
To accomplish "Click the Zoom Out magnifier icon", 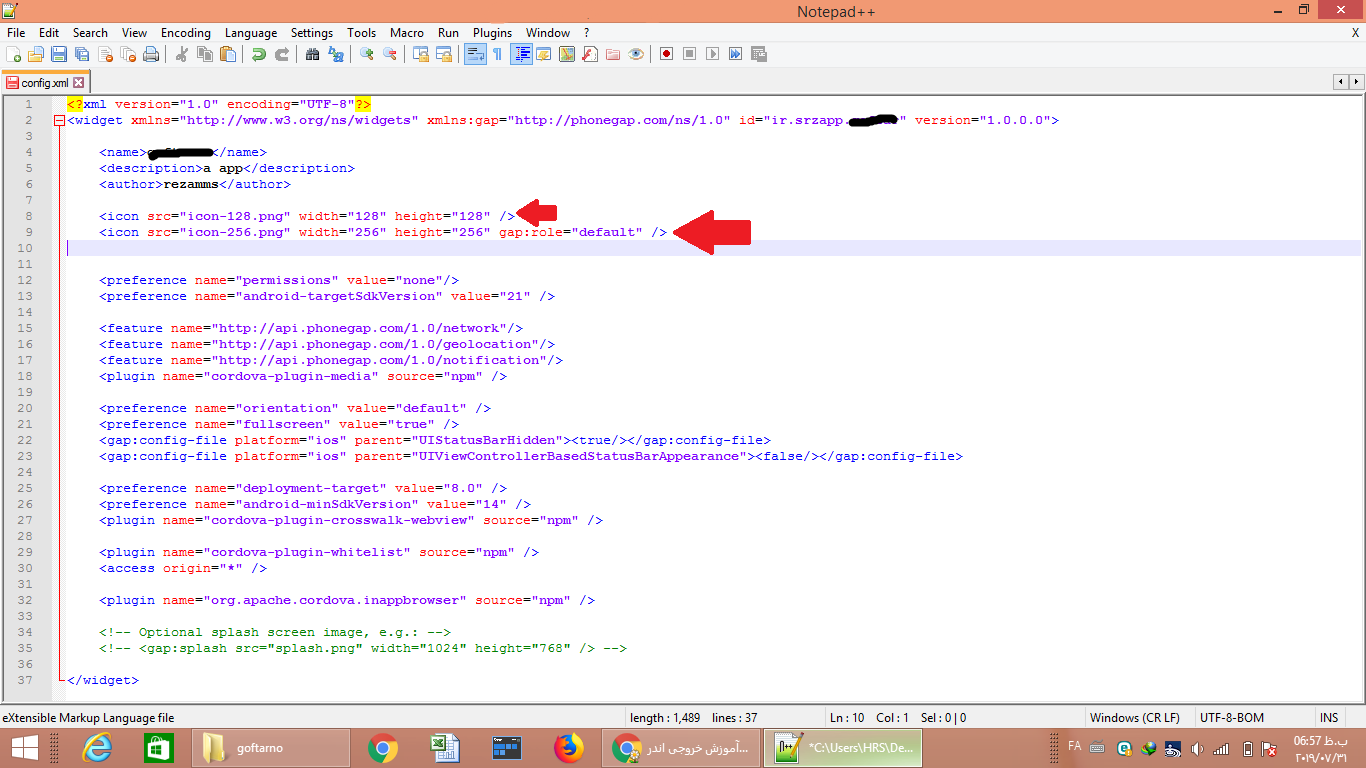I will (390, 54).
